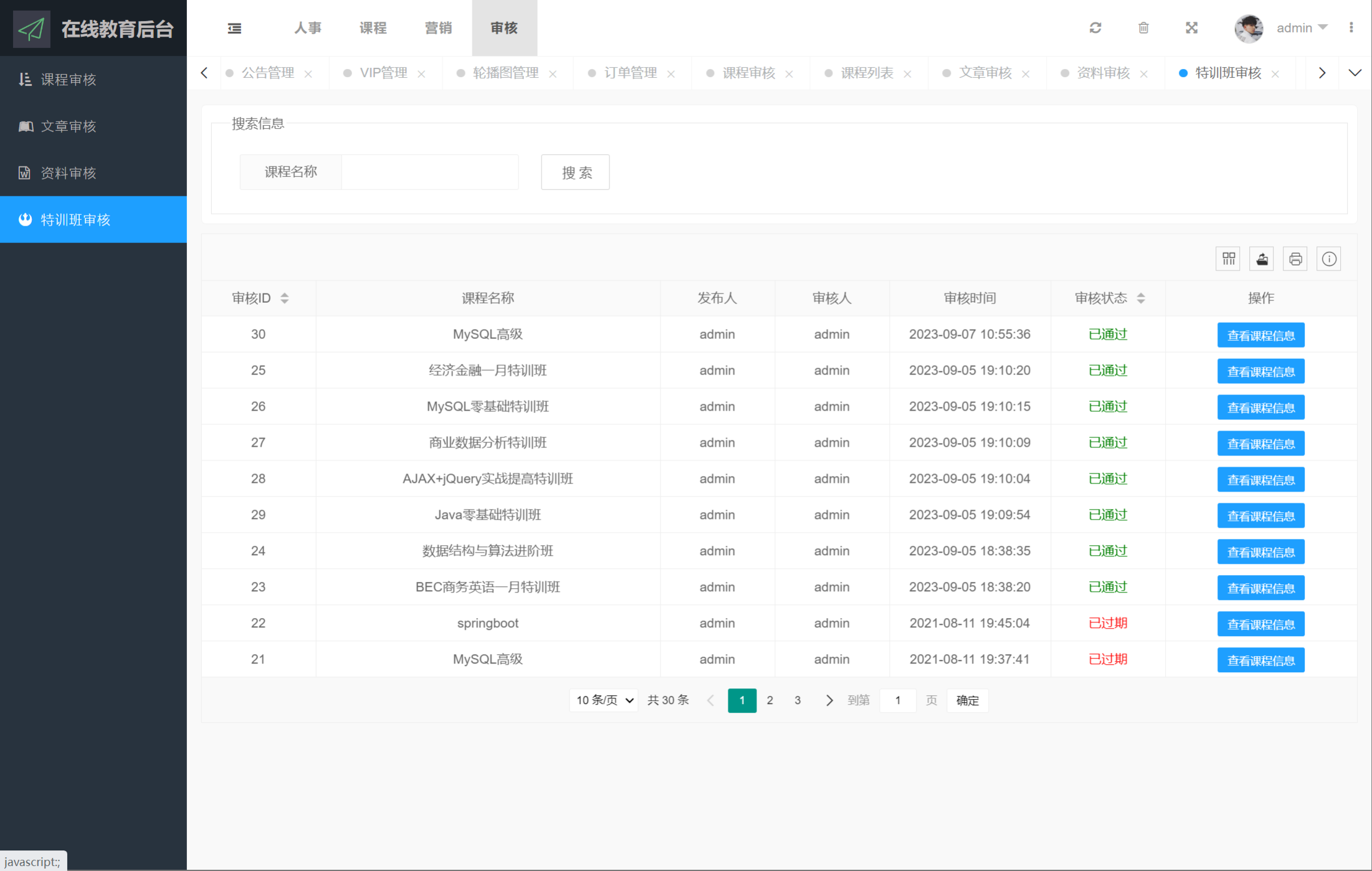The width and height of the screenshot is (1372, 871).
Task: Click the refresh page icon
Action: click(1095, 28)
